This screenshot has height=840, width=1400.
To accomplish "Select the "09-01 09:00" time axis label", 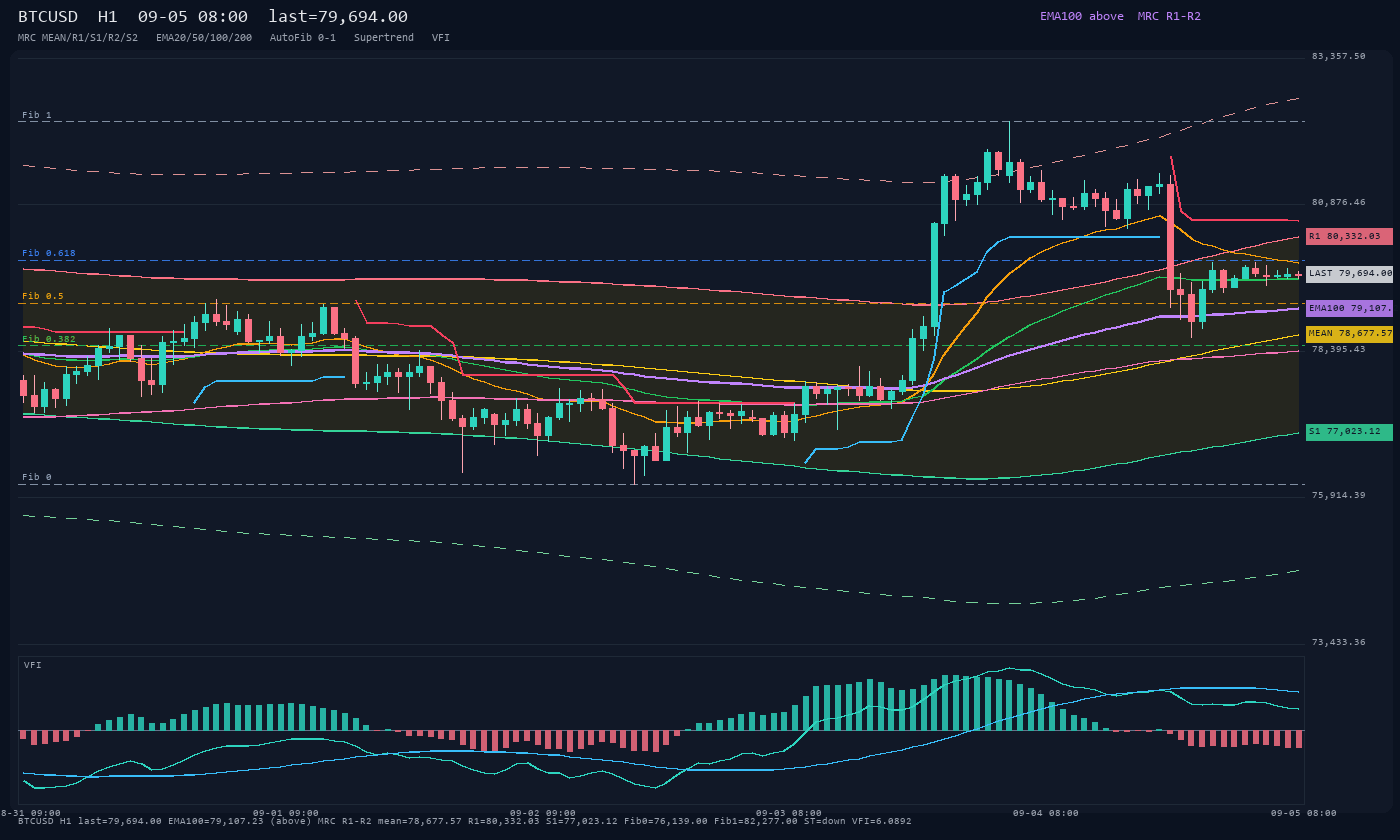I will pyautogui.click(x=286, y=813).
